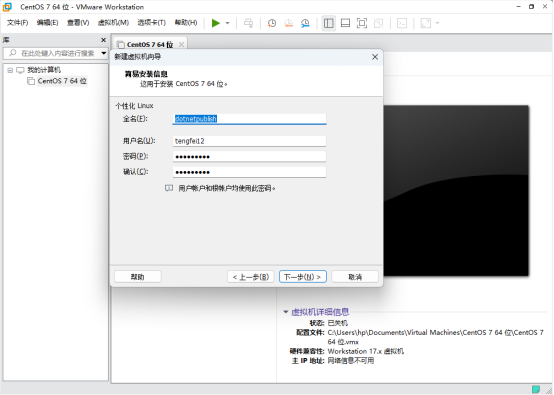The width and height of the screenshot is (554, 395).
Task: Open the power options dropdown arrow
Action: tap(228, 23)
